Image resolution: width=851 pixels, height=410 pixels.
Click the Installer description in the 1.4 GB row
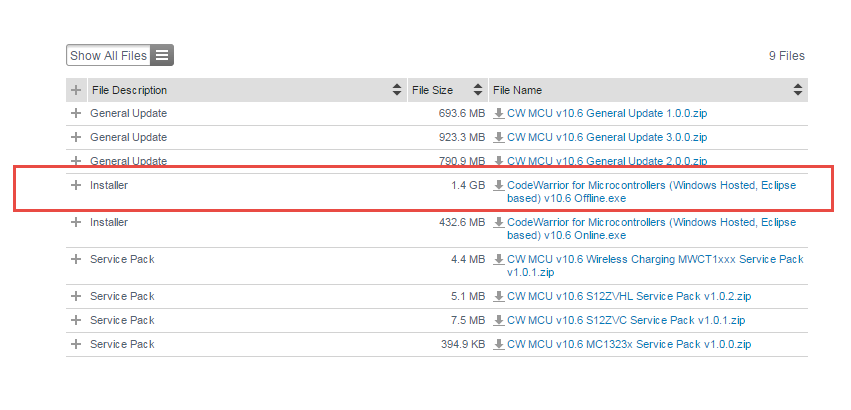tap(109, 185)
